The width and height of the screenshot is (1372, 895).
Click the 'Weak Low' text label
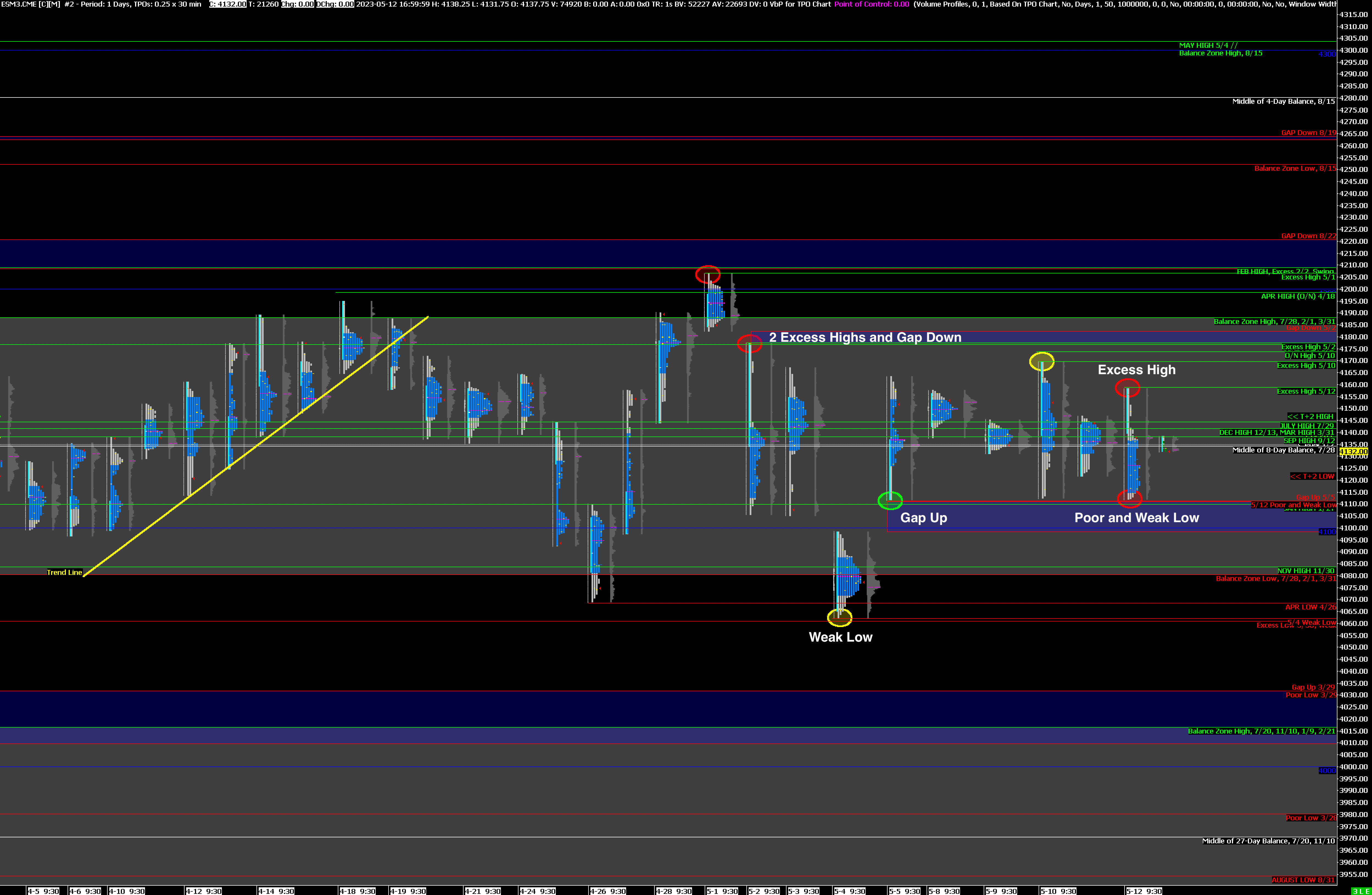pos(841,637)
